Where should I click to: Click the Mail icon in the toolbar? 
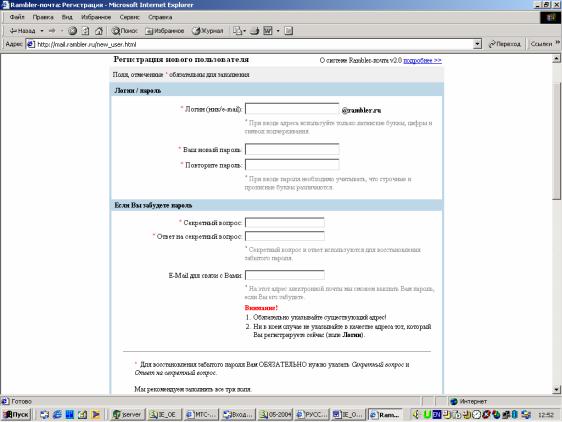pos(239,31)
